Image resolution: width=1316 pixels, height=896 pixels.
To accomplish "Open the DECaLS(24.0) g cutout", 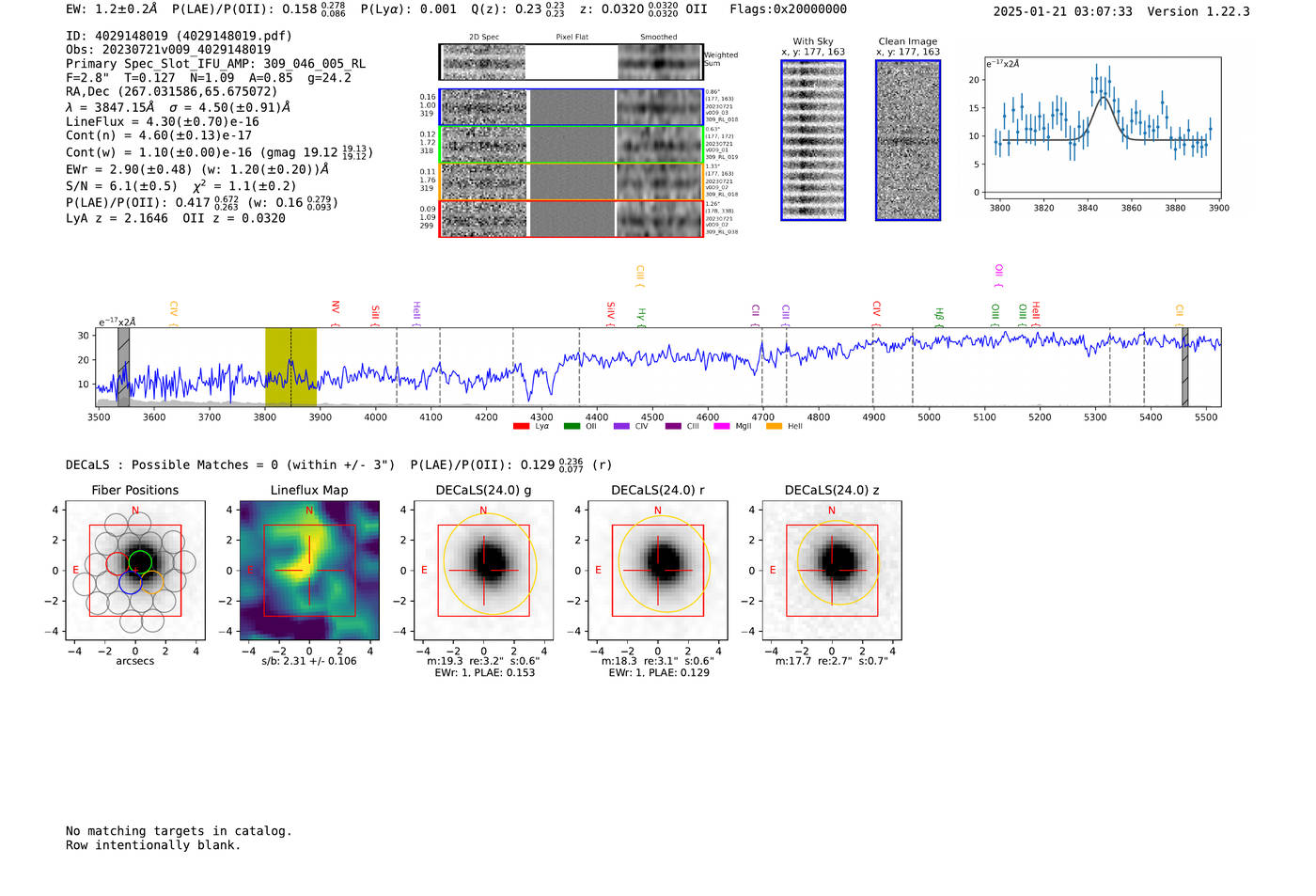I will 484,571.
